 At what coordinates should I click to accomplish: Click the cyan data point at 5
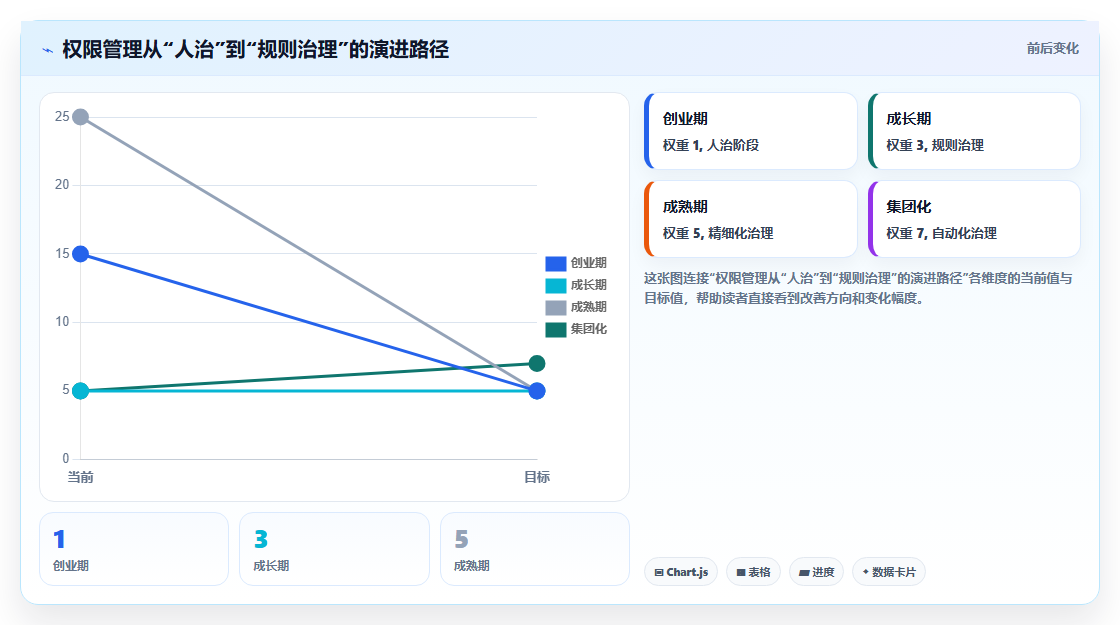[81, 391]
